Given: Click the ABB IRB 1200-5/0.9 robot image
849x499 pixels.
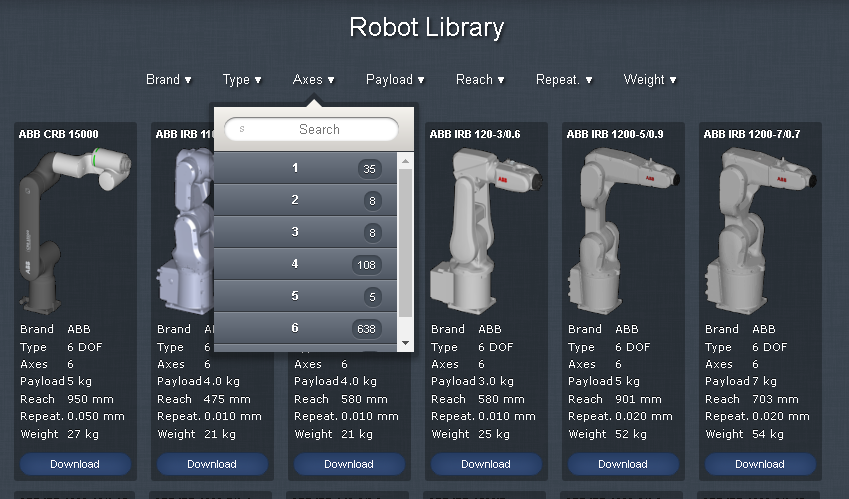Looking at the screenshot, I should [623, 230].
